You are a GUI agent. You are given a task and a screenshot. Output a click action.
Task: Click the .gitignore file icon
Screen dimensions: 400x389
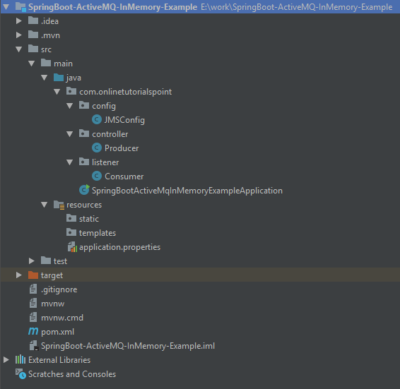(33, 289)
